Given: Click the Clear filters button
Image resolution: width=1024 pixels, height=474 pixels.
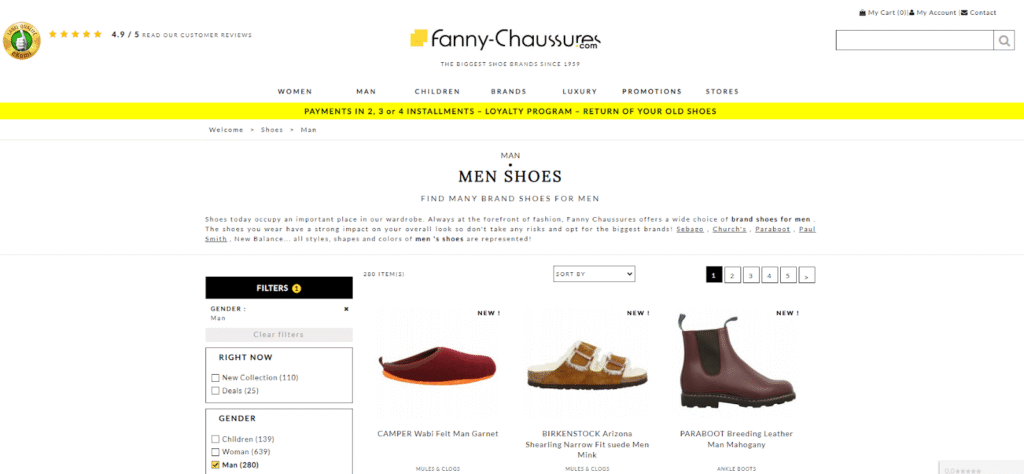Looking at the screenshot, I should click(279, 334).
